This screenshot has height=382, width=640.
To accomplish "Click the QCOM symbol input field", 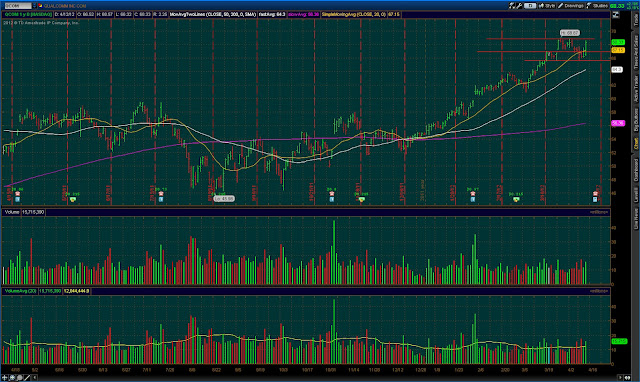I will click(17, 6).
